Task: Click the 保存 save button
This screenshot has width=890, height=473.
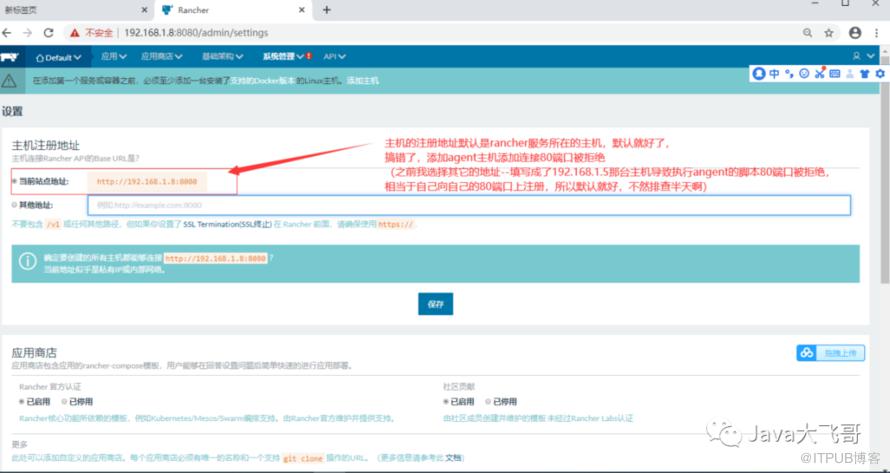Action: click(435, 304)
